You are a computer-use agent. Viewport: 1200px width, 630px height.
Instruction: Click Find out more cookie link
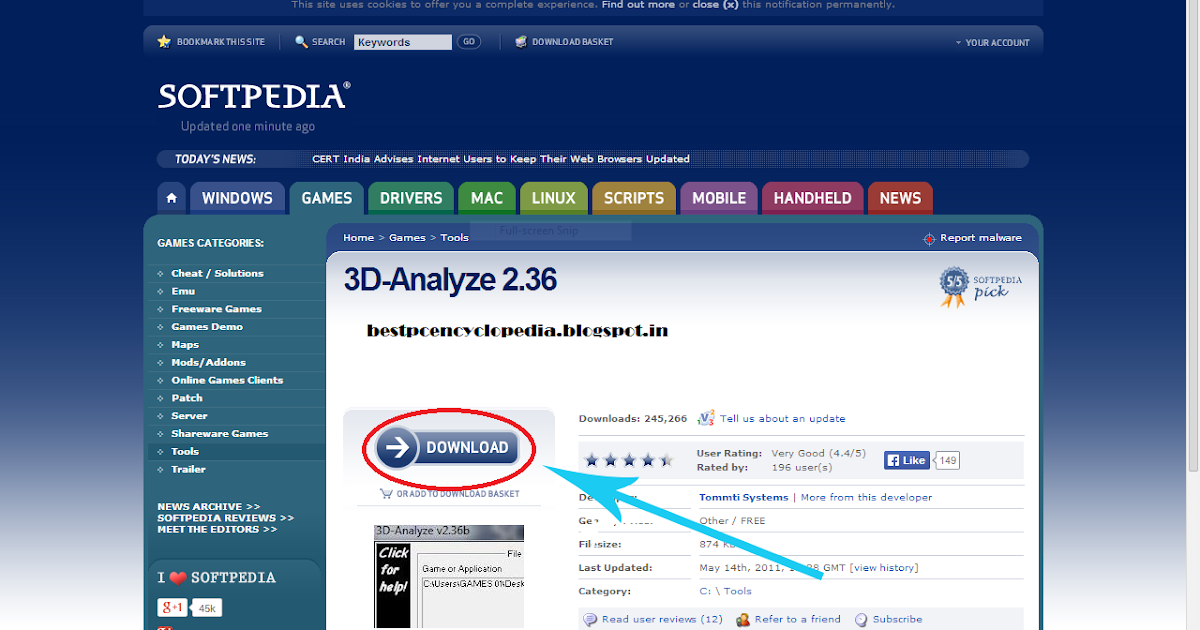coord(638,5)
